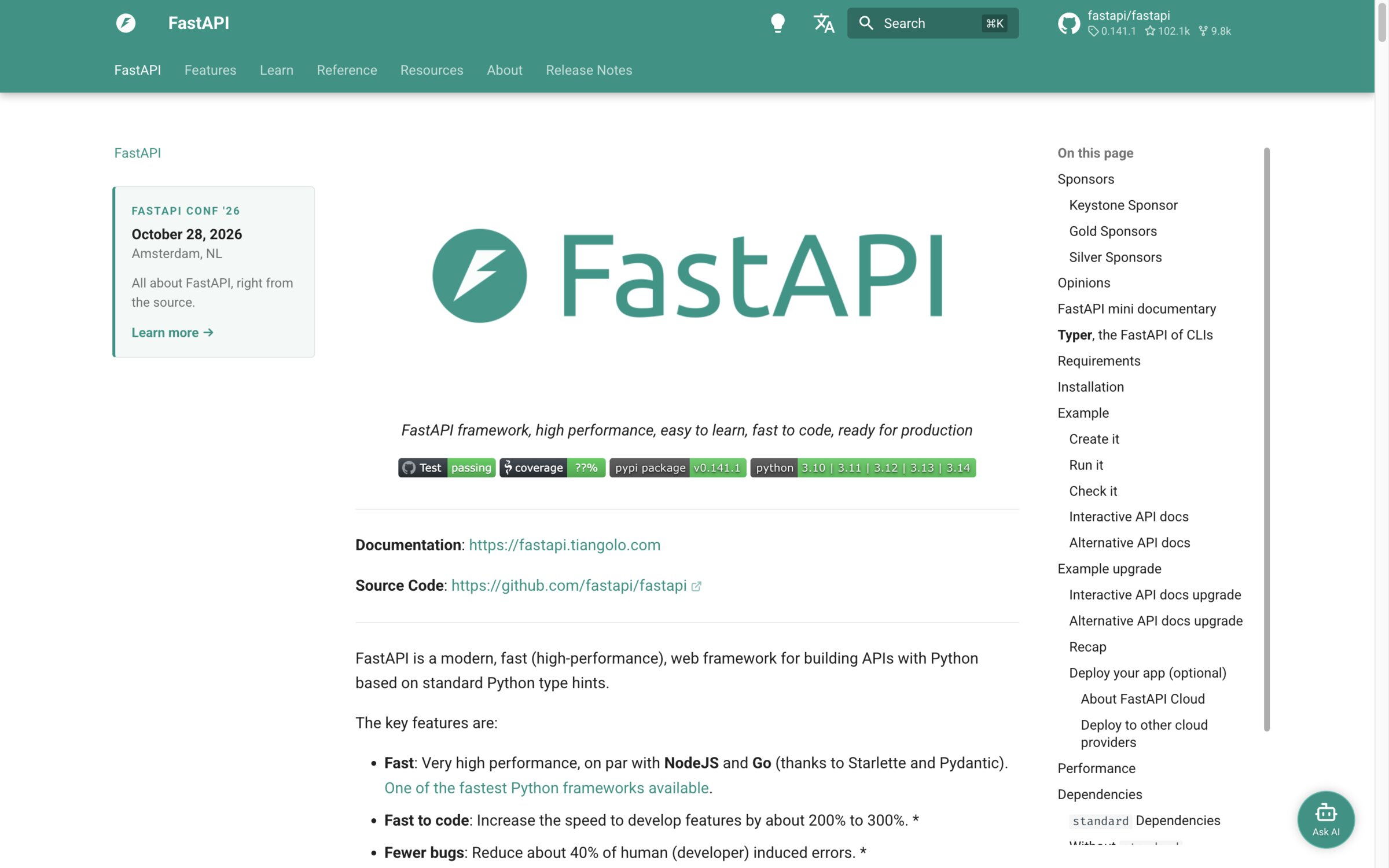This screenshot has height=868, width=1389.
Task: Jump to Performance section
Action: (x=1096, y=768)
